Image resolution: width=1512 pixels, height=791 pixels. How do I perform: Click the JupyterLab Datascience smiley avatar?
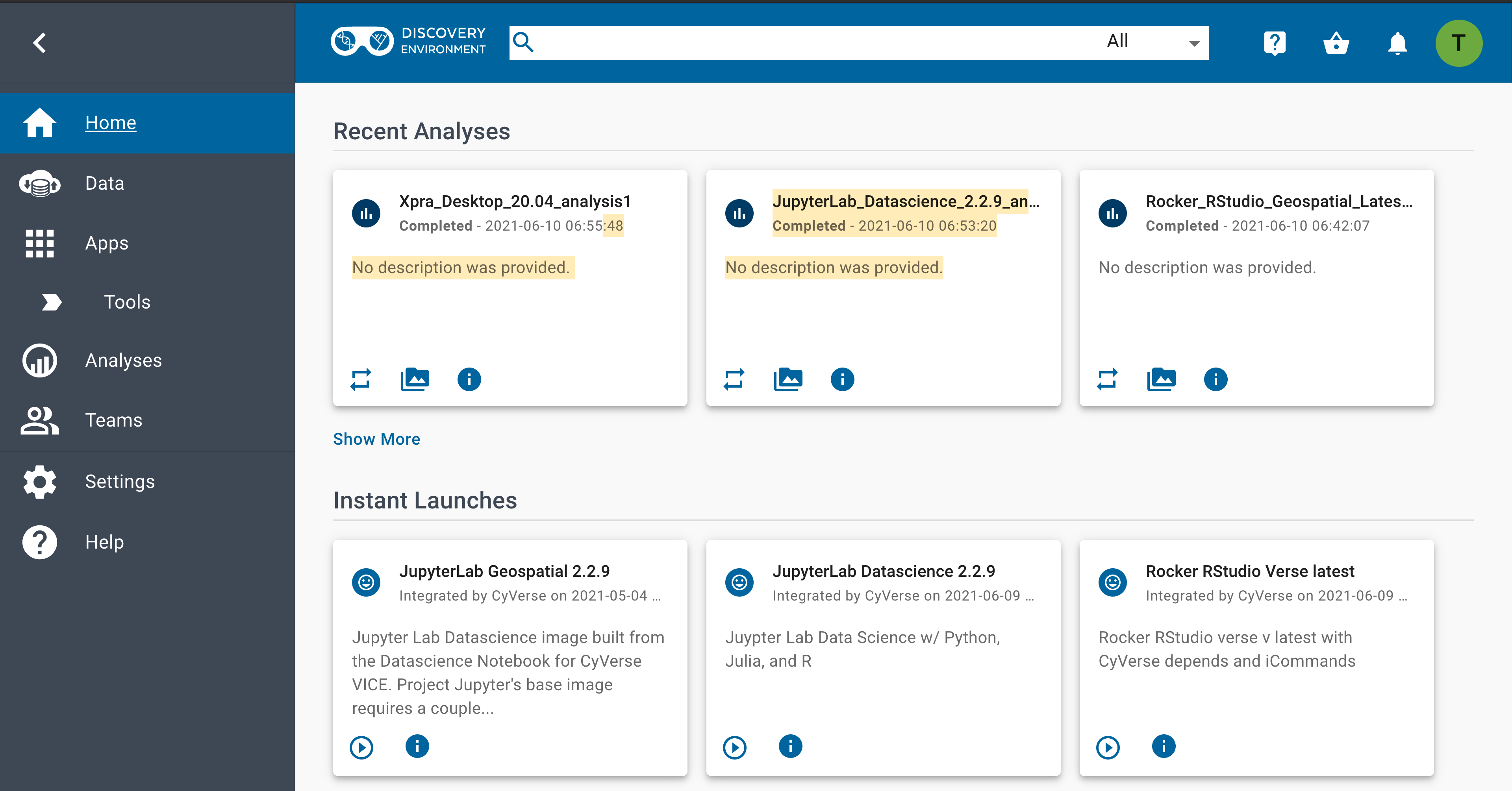pyautogui.click(x=739, y=583)
